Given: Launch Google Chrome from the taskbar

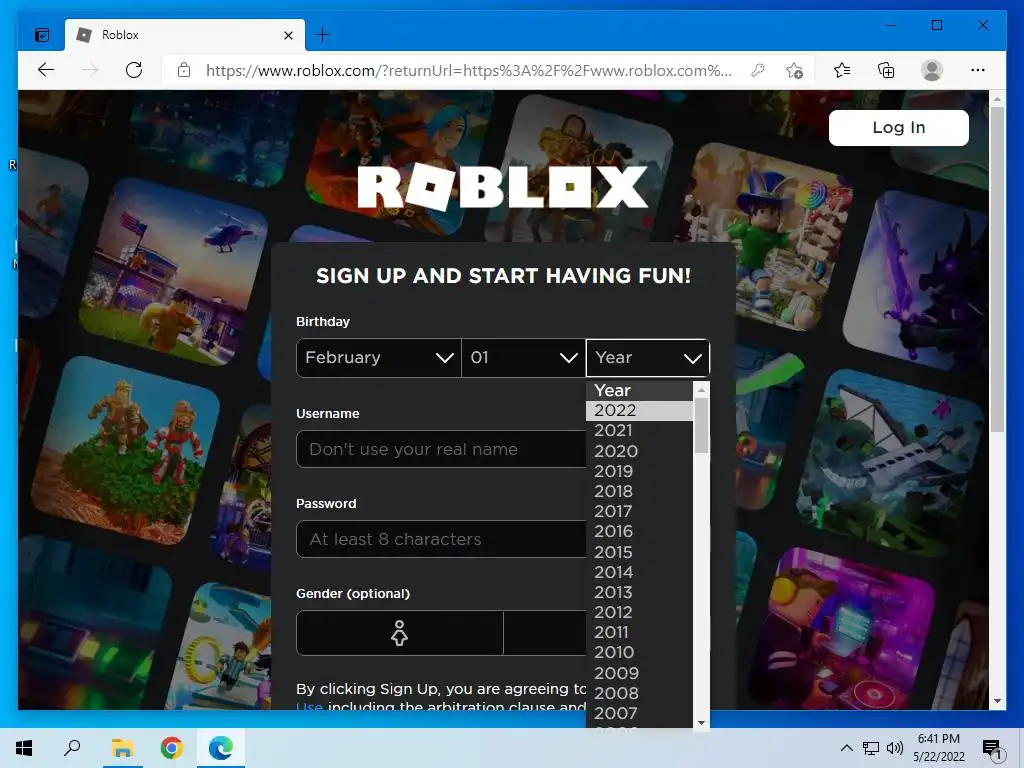Looking at the screenshot, I should click(x=172, y=748).
